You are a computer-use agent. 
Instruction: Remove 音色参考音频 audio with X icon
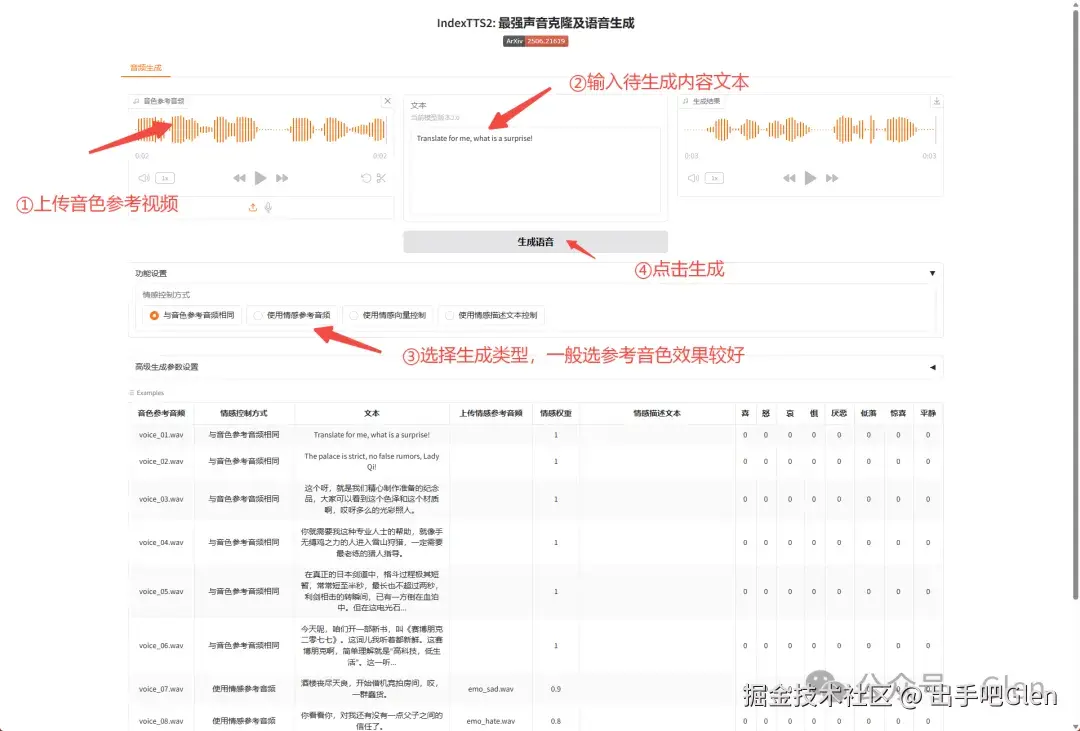click(387, 101)
